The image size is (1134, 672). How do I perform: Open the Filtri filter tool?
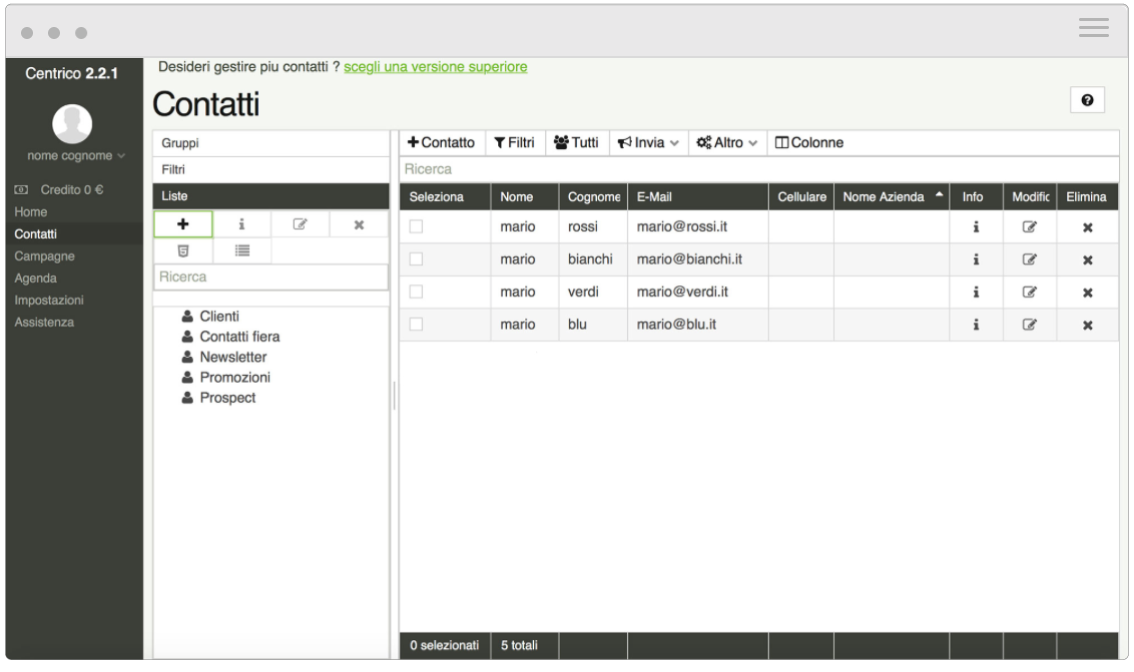514,142
